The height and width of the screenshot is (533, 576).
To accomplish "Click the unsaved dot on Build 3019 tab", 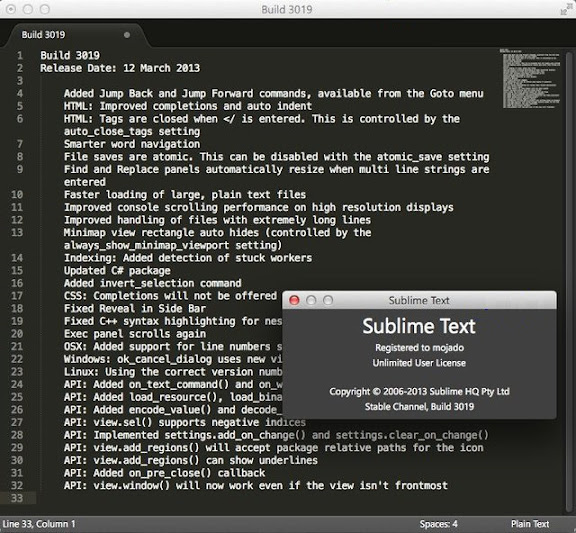I will 127,35.
